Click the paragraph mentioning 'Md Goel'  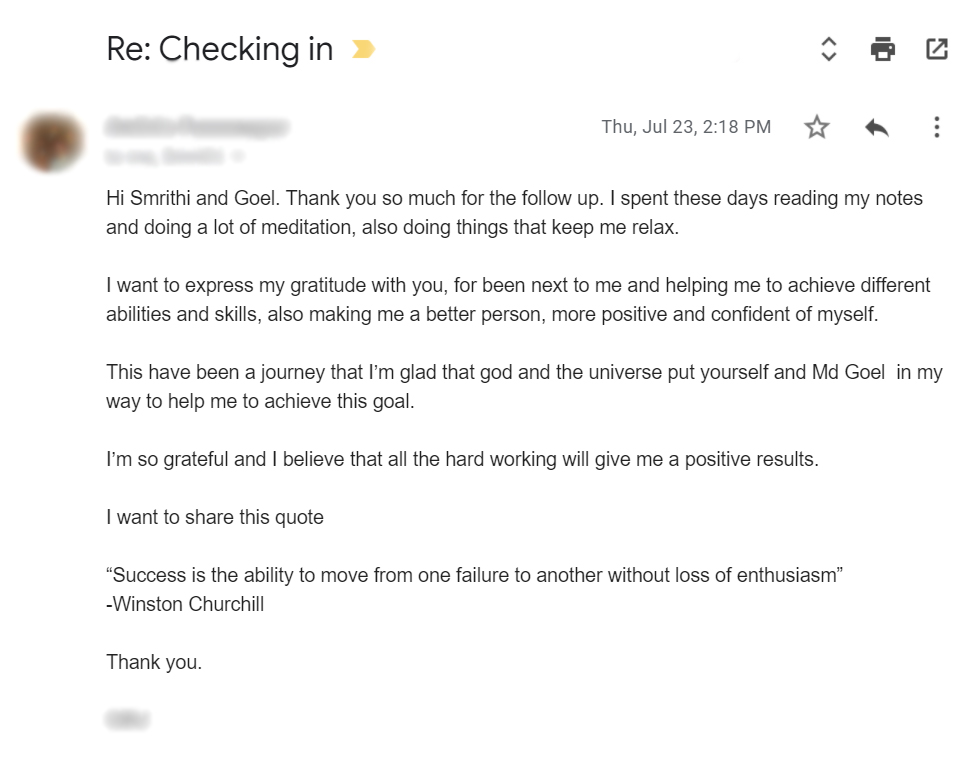pyautogui.click(x=524, y=386)
